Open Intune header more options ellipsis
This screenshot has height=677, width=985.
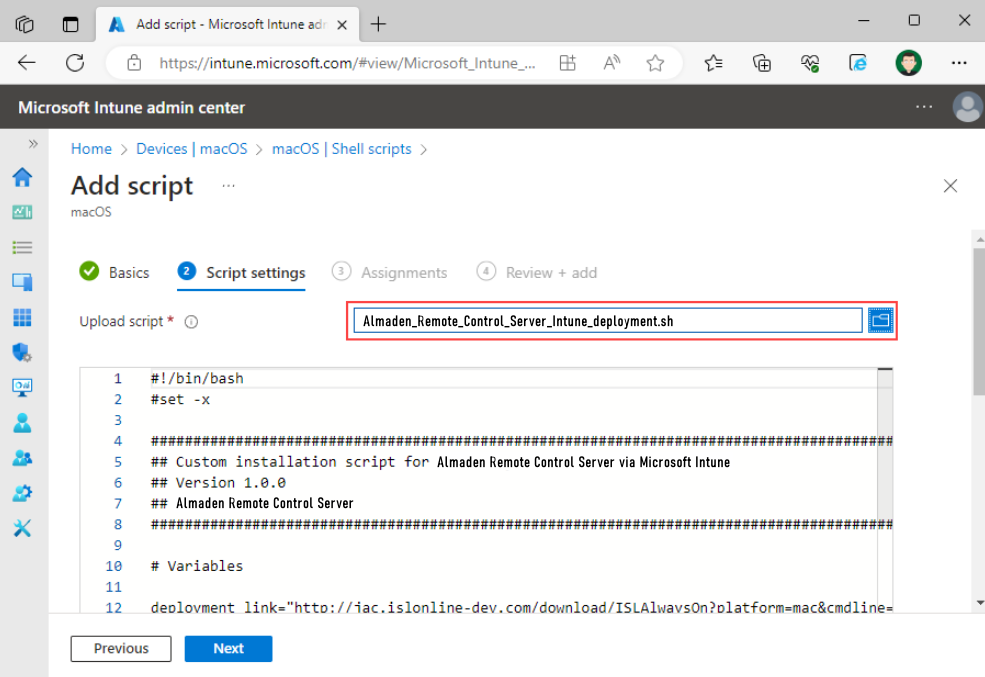[x=923, y=107]
